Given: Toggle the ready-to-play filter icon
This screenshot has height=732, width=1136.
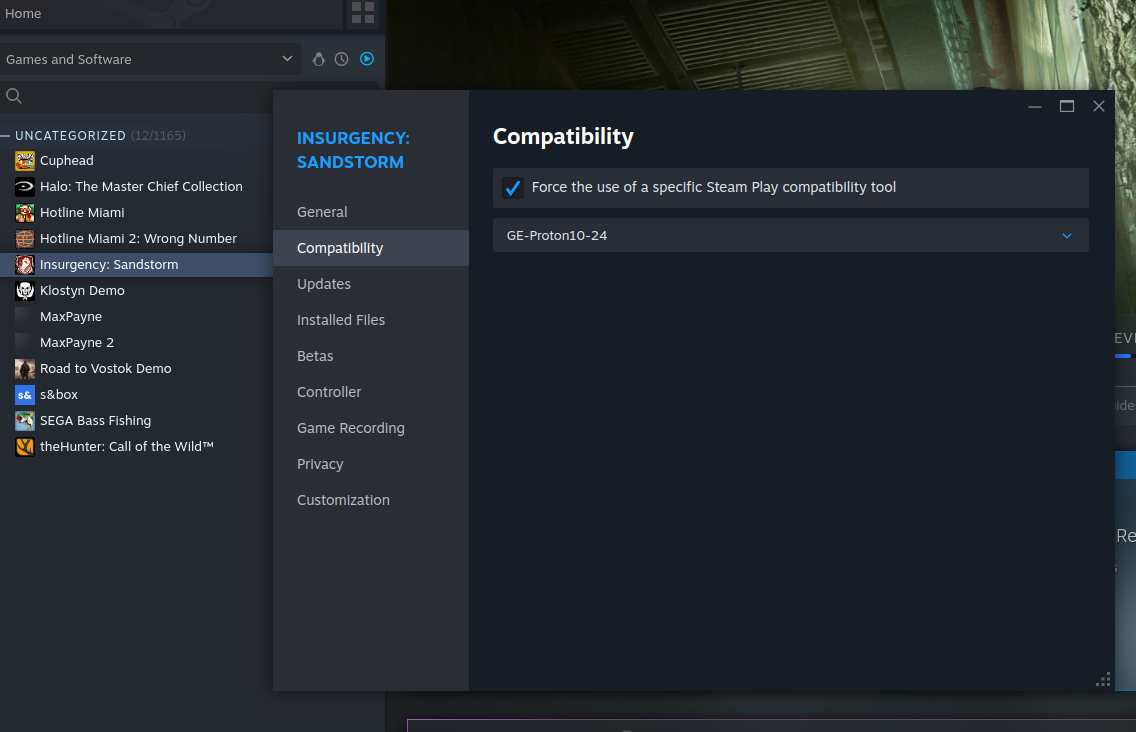Looking at the screenshot, I should pyautogui.click(x=367, y=59).
